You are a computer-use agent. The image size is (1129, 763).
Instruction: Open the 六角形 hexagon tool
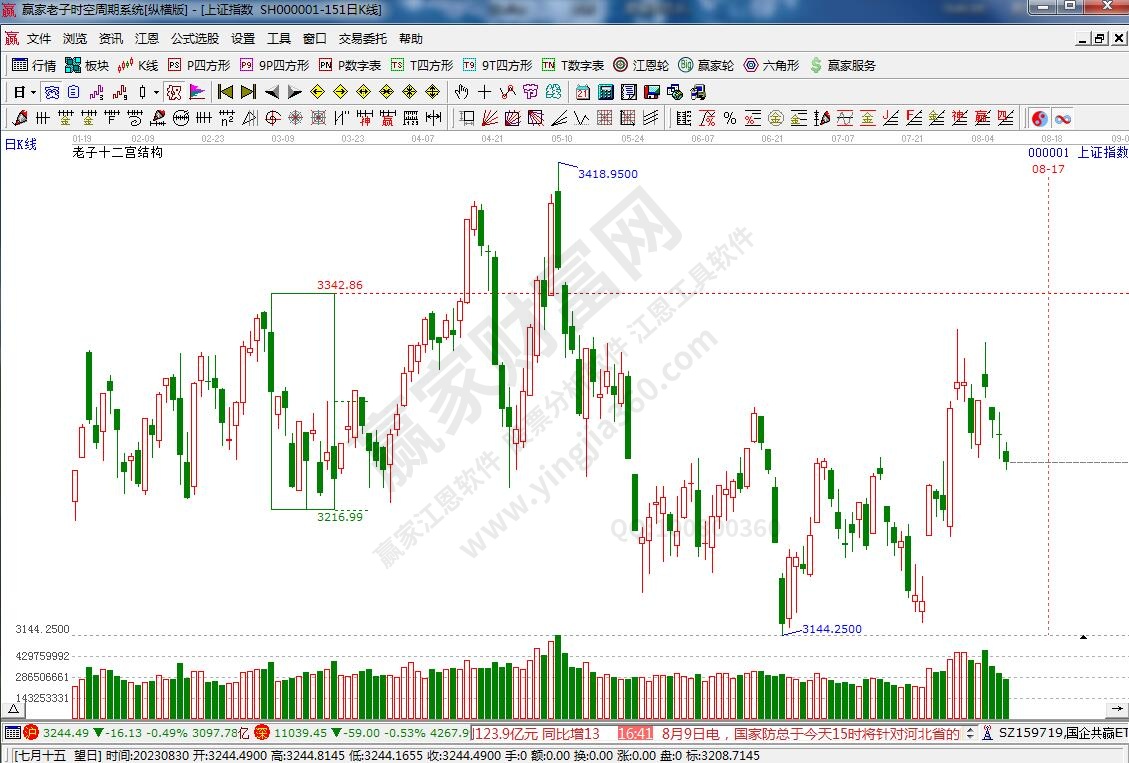pos(770,65)
